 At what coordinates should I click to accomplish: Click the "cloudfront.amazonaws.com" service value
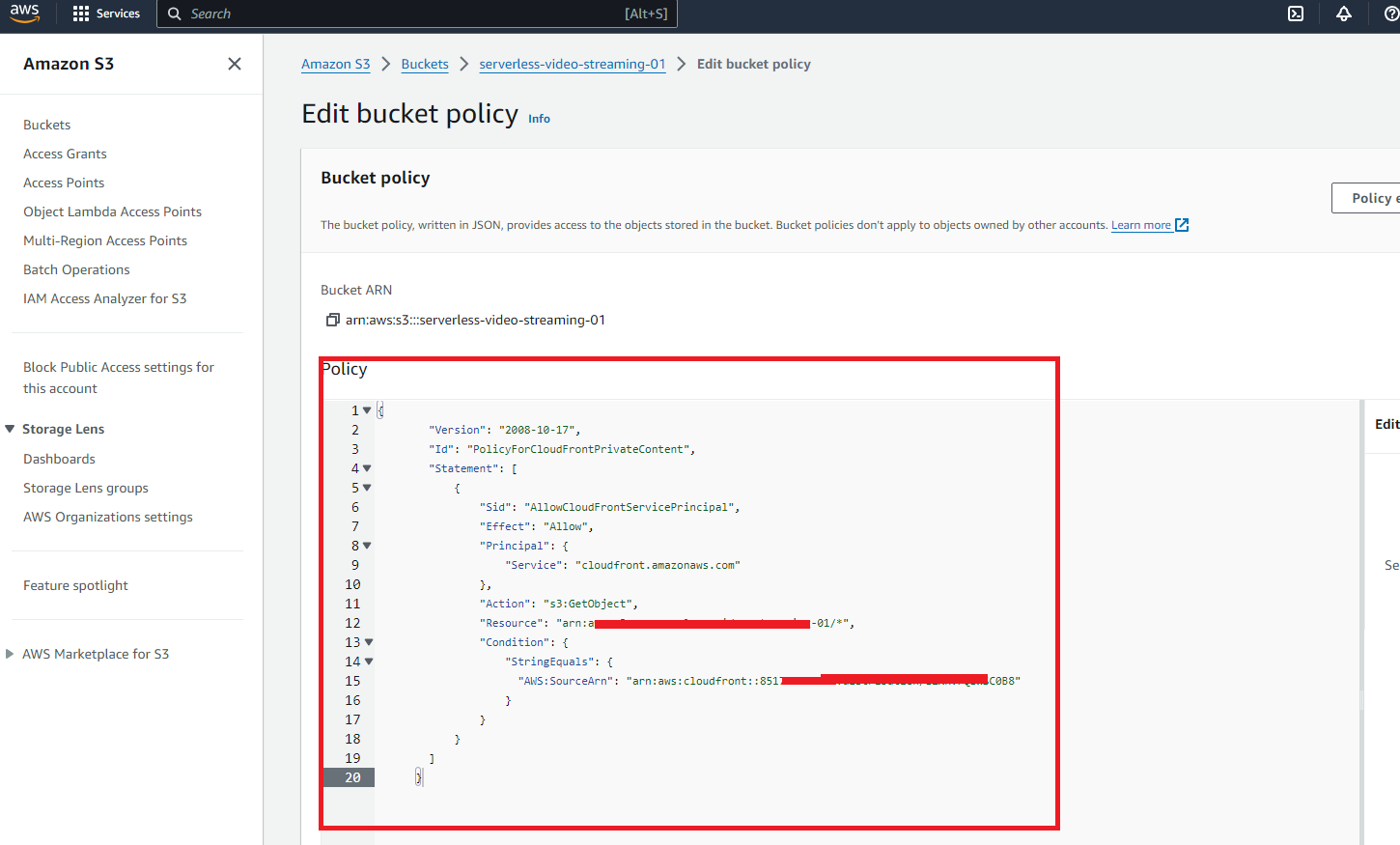click(x=658, y=565)
